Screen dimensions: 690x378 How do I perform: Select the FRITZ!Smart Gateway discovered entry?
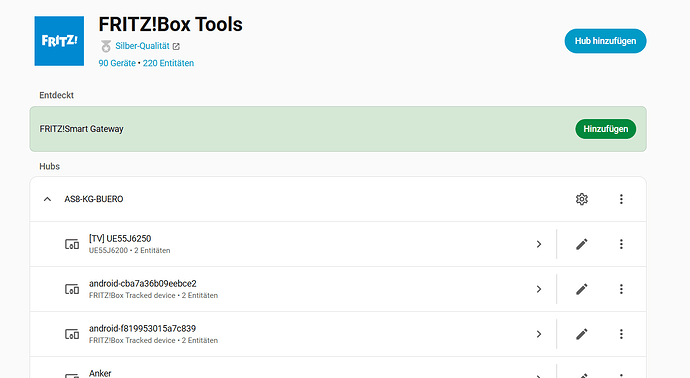point(338,129)
